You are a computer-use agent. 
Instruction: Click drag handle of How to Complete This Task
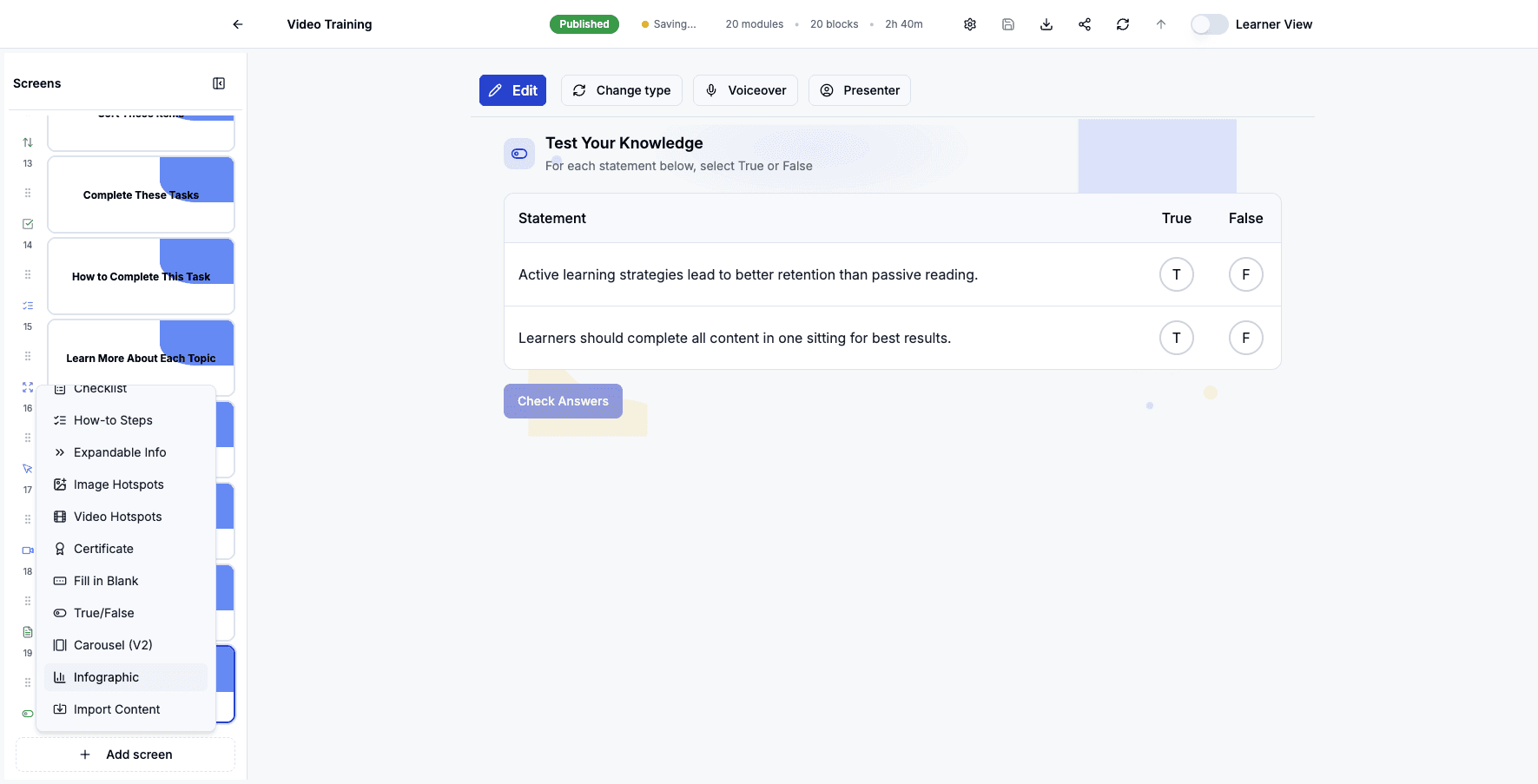pyautogui.click(x=28, y=274)
